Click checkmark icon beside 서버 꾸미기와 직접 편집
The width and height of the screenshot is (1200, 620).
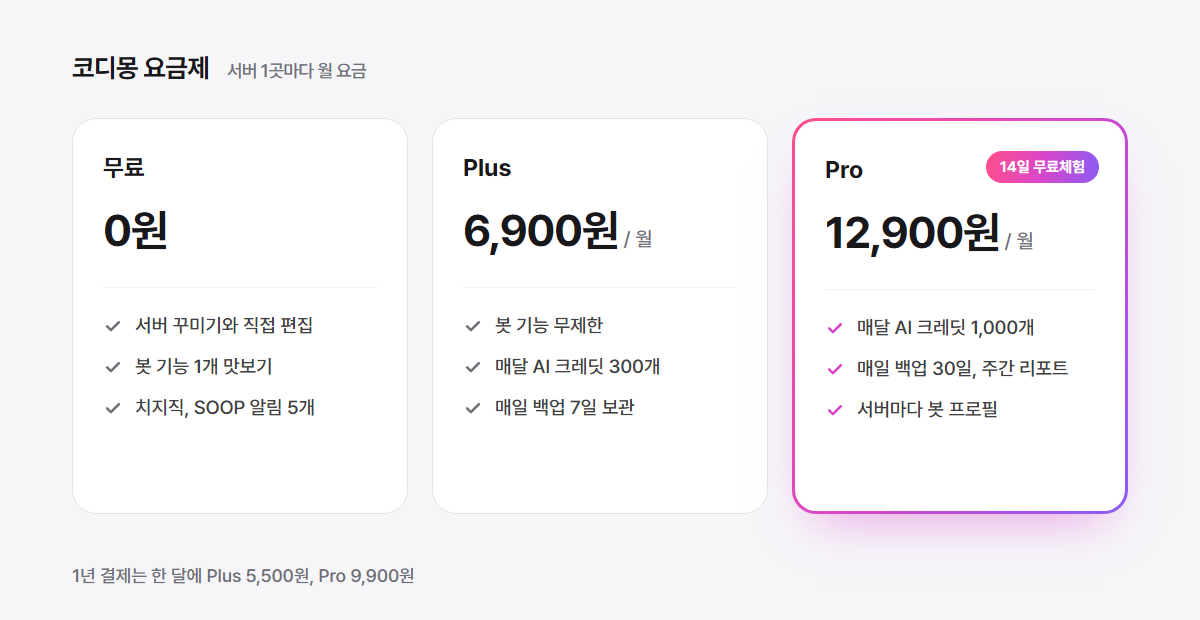click(113, 326)
